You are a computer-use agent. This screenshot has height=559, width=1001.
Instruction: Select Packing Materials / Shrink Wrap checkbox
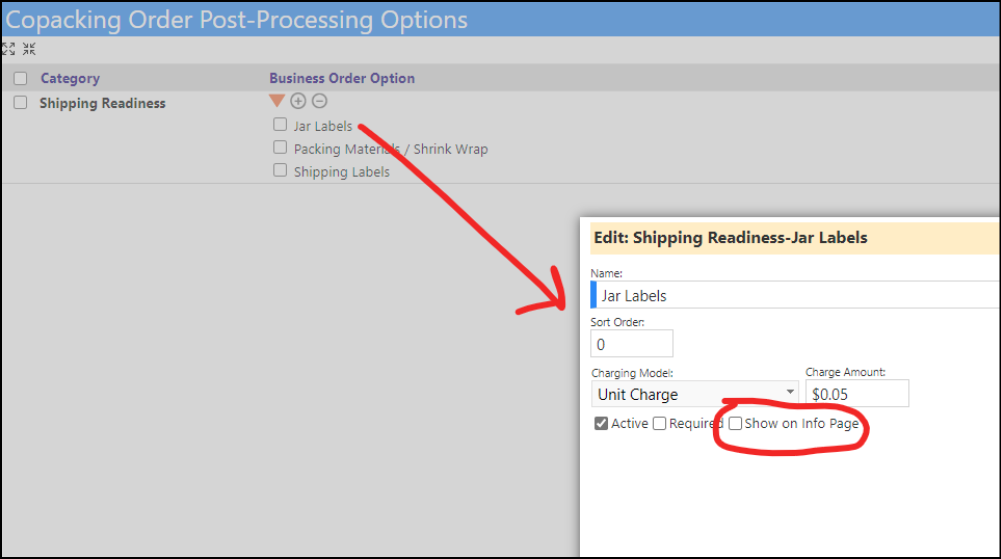pyautogui.click(x=280, y=147)
